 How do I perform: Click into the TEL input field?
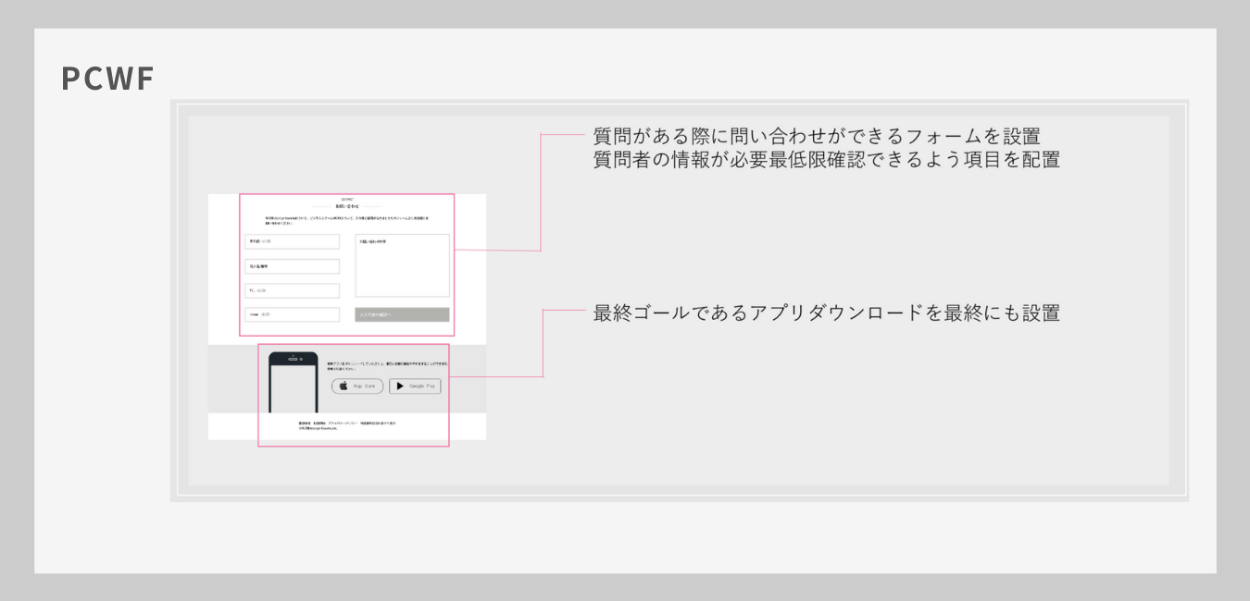point(292,291)
